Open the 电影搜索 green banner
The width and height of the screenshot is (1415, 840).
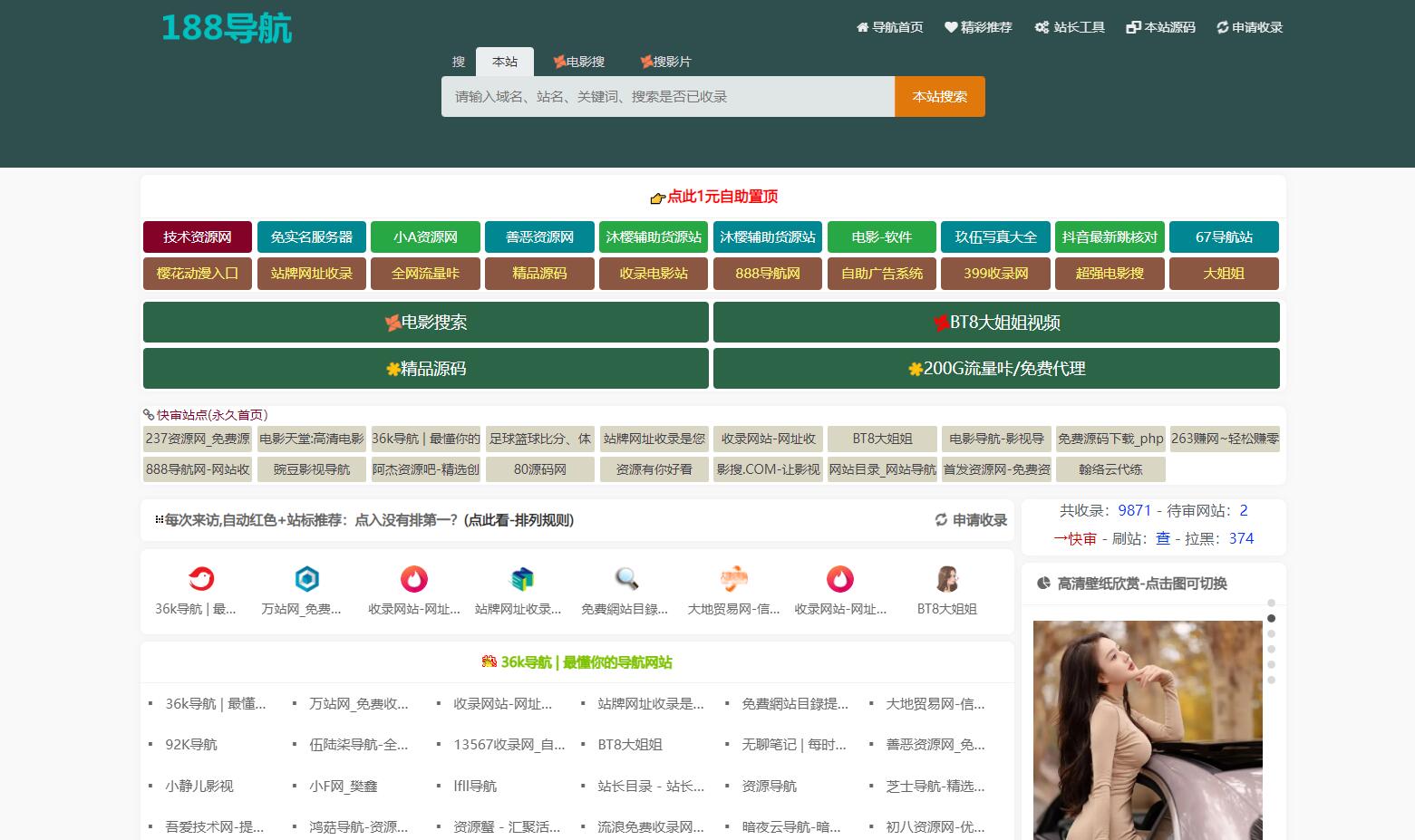[x=426, y=323]
